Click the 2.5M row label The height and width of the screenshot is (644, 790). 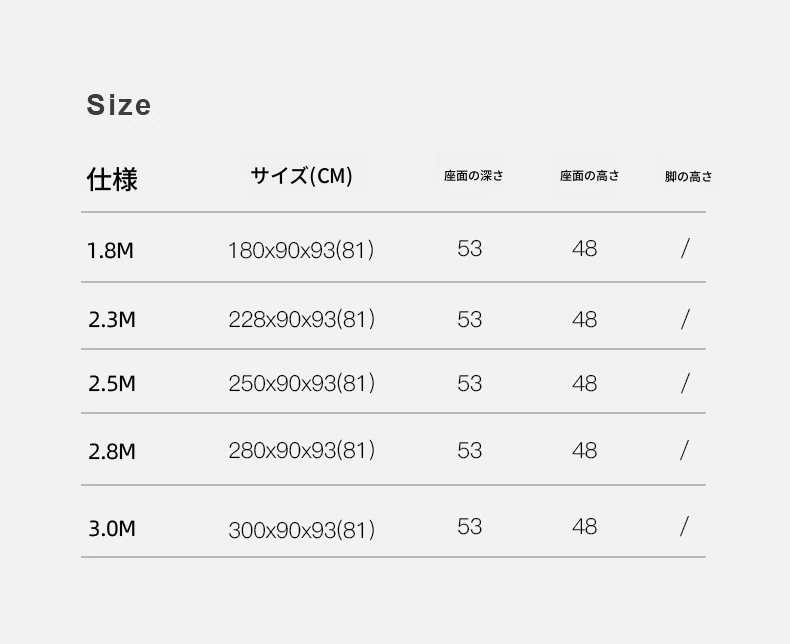click(x=111, y=384)
